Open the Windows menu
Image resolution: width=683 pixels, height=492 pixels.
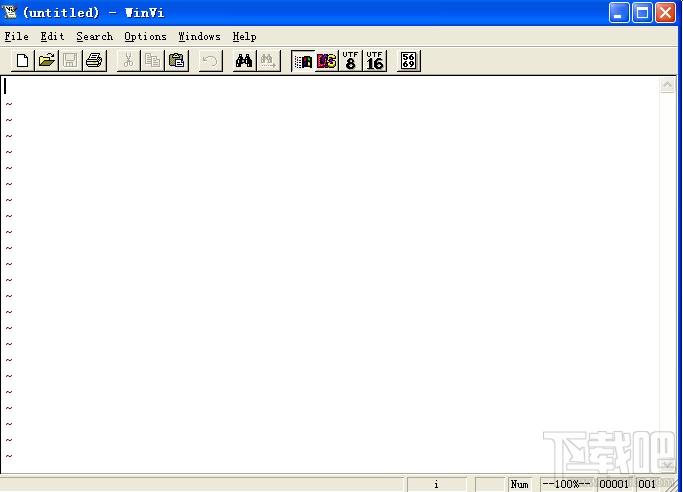pos(199,37)
